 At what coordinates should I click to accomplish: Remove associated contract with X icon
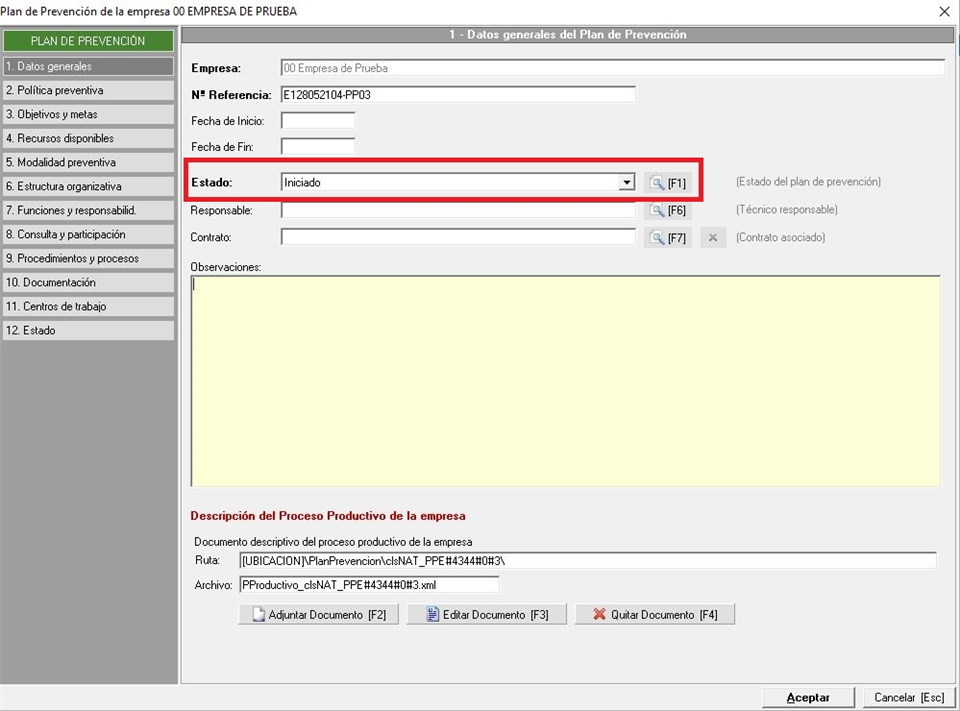pos(712,238)
